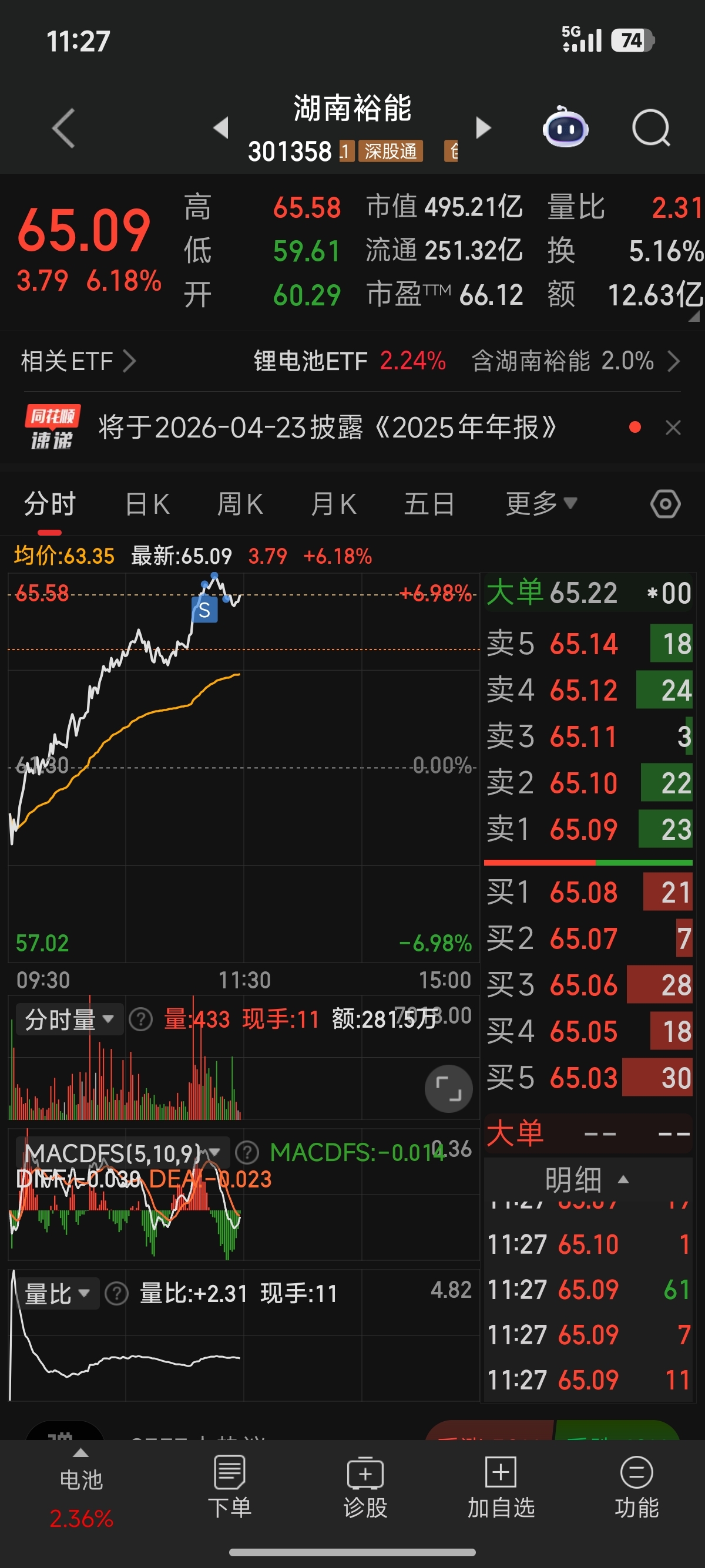Tap 11:27 65.10 trade row
Screen dimensions: 705x1568
(588, 1245)
